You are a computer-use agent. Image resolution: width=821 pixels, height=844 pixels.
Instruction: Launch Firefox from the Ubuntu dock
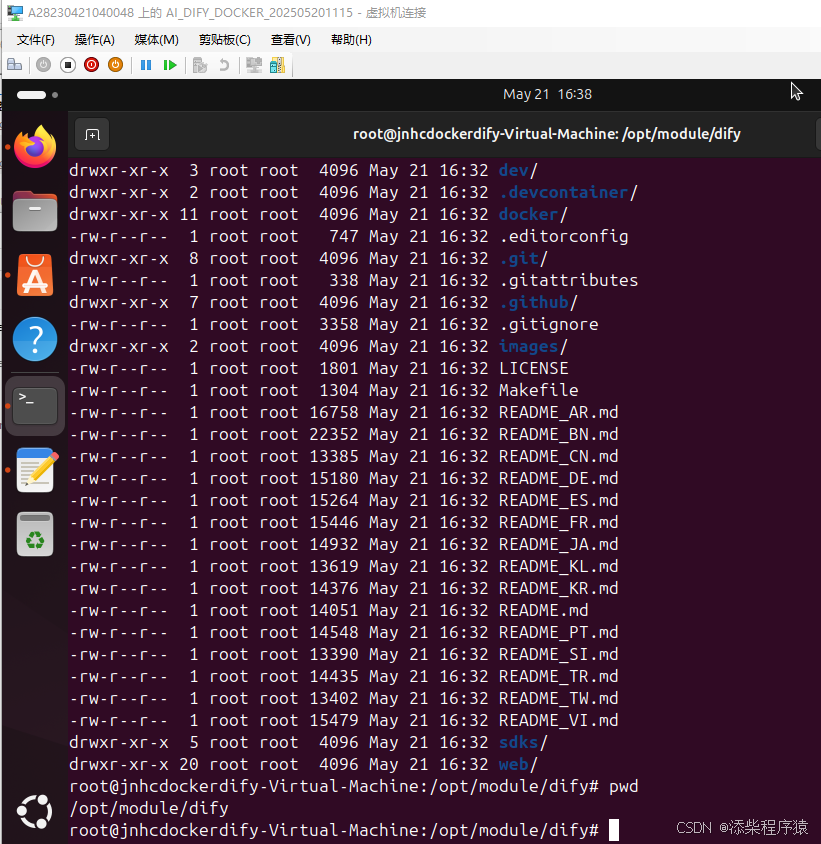35,146
